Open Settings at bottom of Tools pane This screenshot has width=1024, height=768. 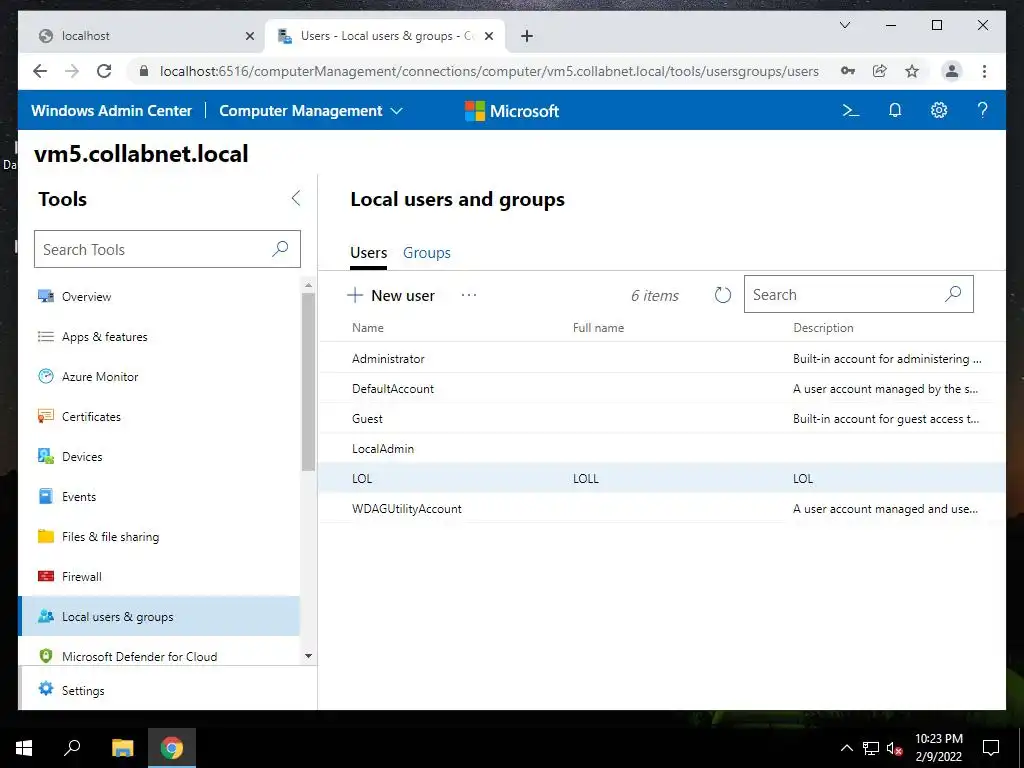click(167, 690)
